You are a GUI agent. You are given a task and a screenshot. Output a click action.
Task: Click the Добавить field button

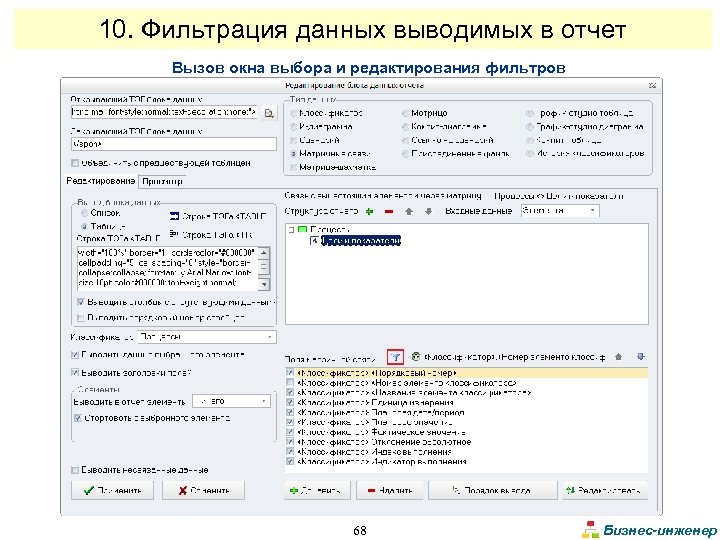coord(317,490)
